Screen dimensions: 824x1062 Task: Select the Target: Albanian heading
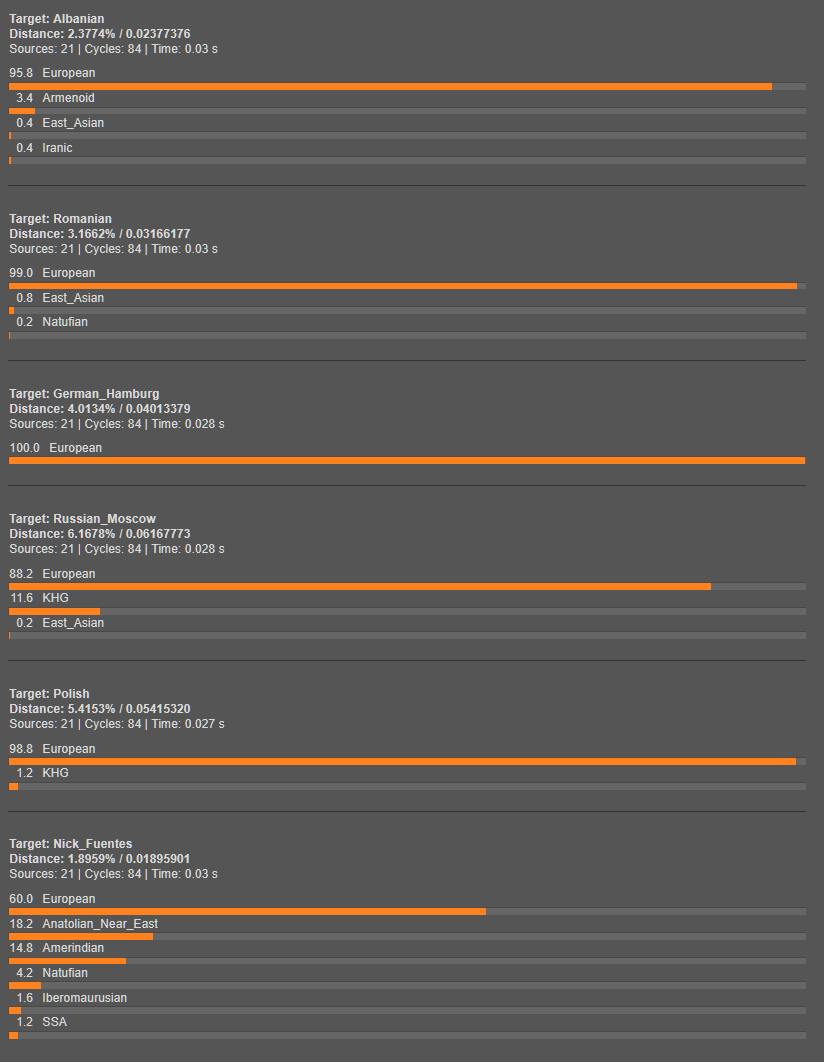57,19
